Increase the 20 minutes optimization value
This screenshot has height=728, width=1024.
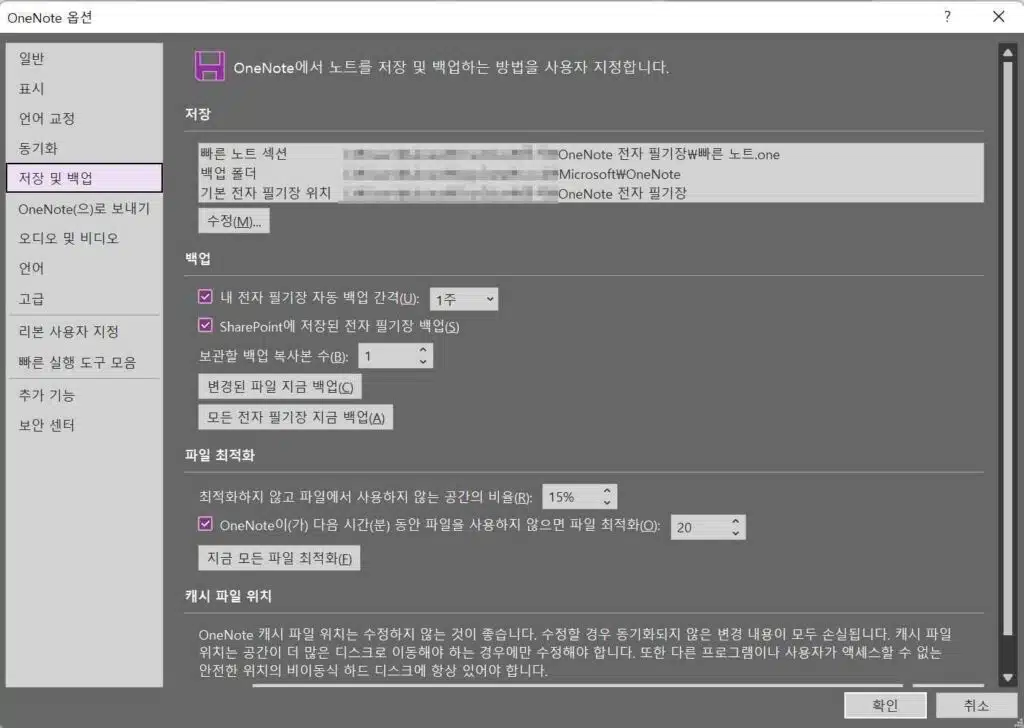pyautogui.click(x=736, y=522)
